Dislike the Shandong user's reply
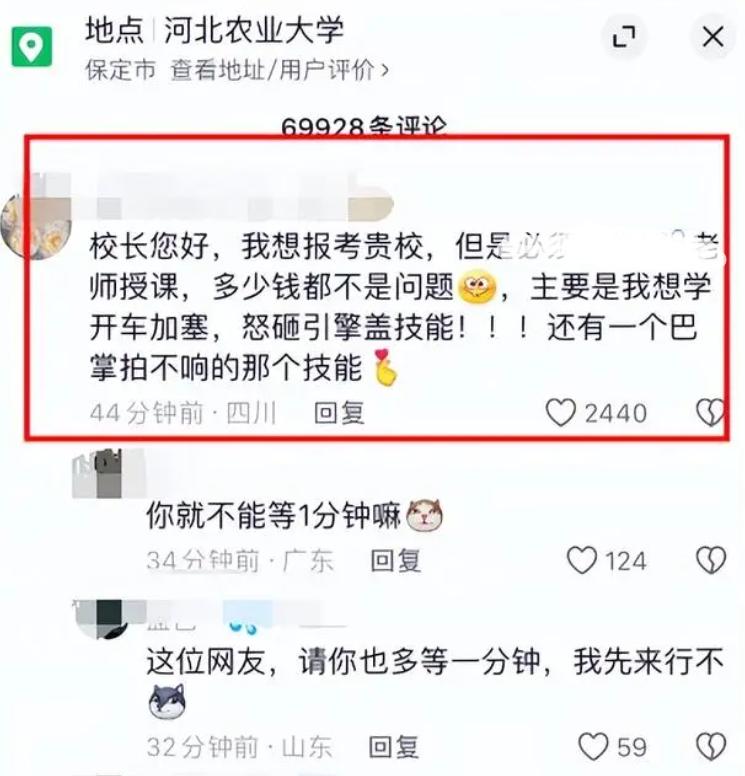Image resolution: width=745 pixels, height=776 pixels. (711, 746)
